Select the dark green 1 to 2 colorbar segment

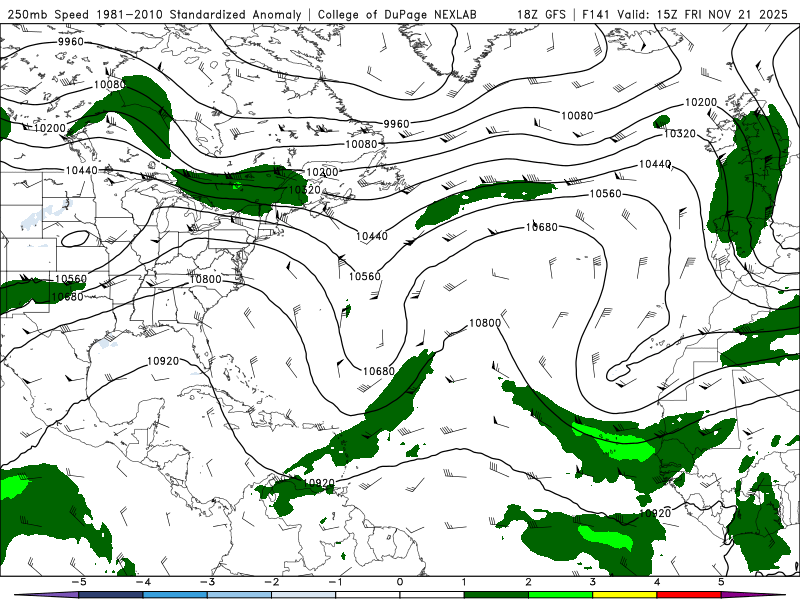click(x=496, y=595)
